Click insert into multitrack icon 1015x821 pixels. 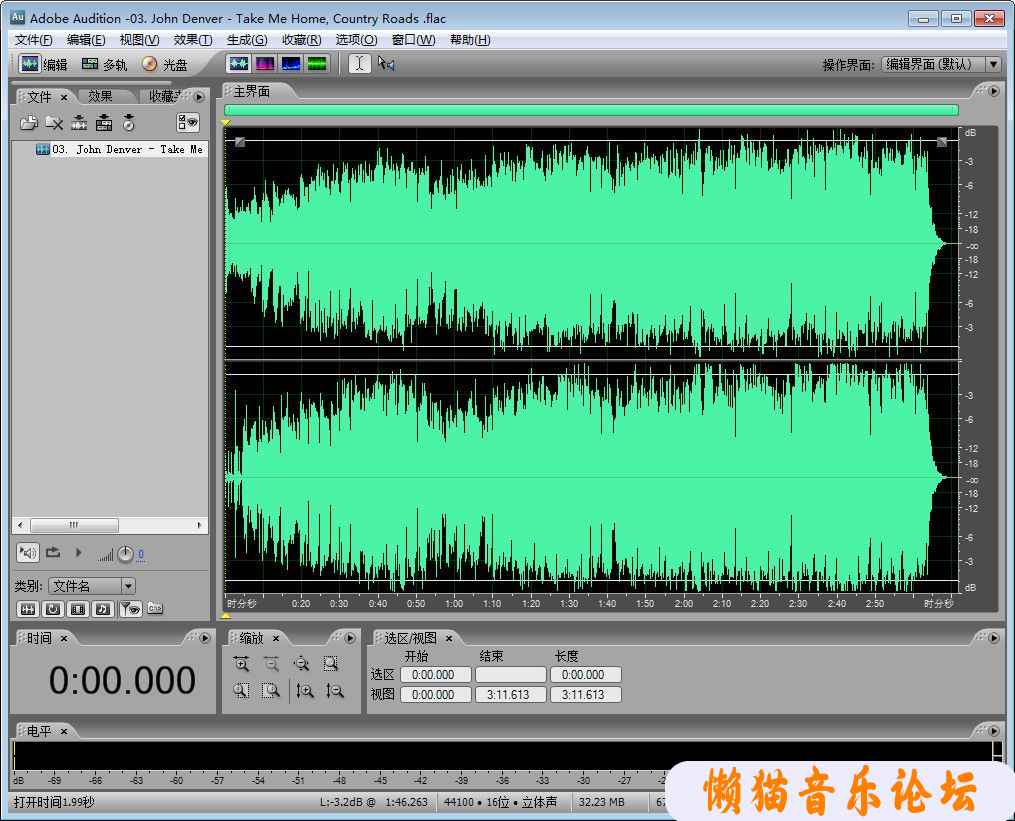pos(104,122)
